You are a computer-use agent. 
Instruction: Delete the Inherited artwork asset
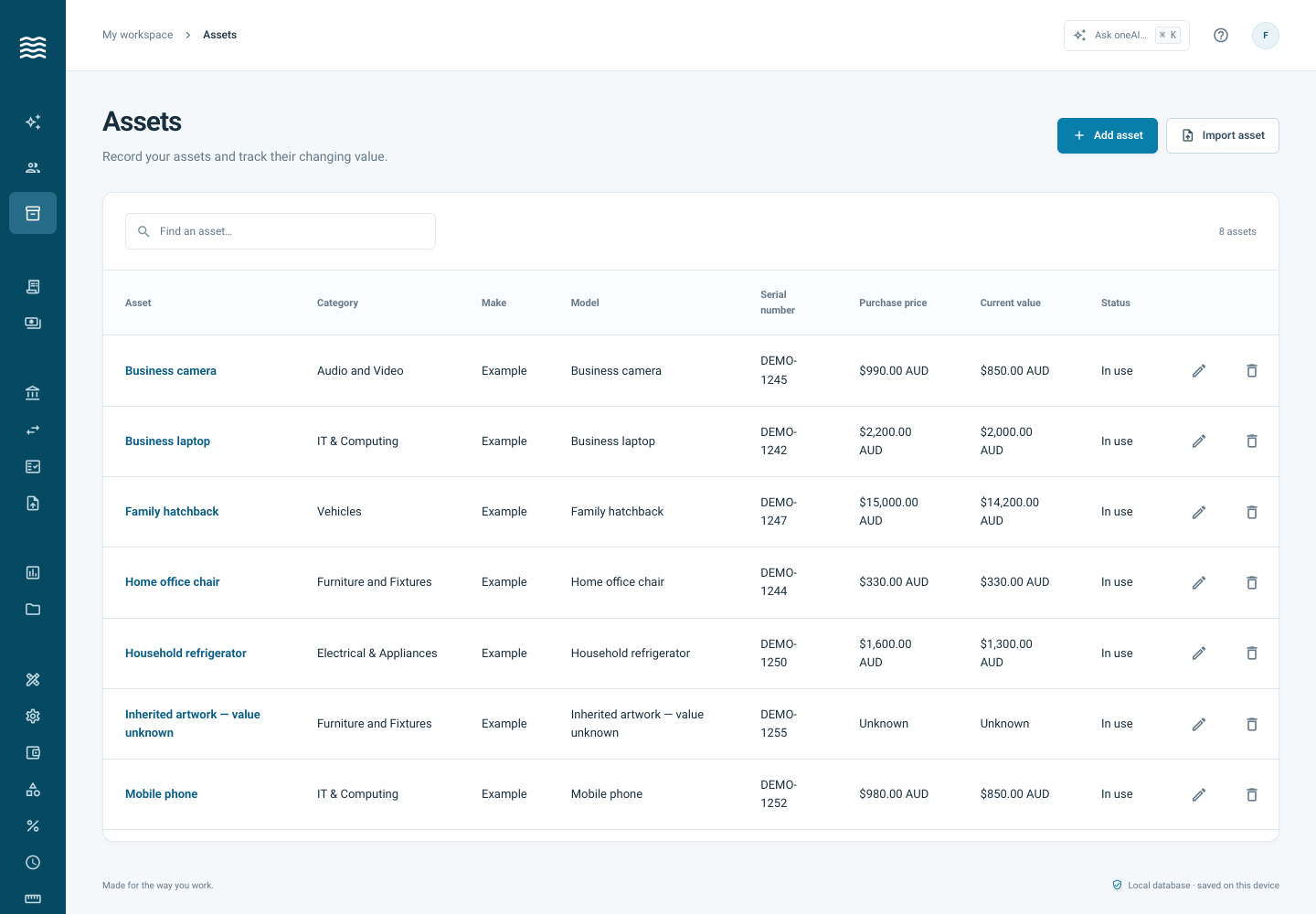click(x=1252, y=724)
